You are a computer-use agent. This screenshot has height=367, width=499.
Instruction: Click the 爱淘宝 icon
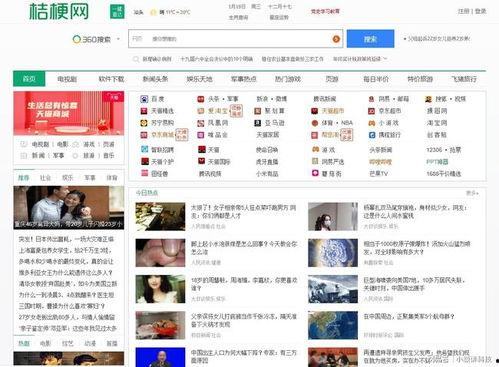(x=201, y=111)
